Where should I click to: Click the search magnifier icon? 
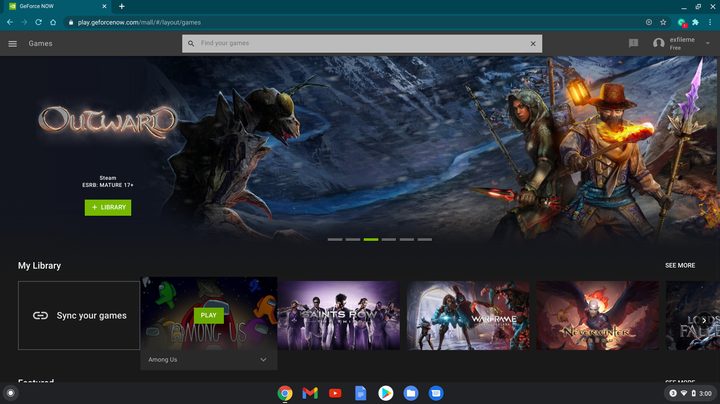click(x=191, y=44)
